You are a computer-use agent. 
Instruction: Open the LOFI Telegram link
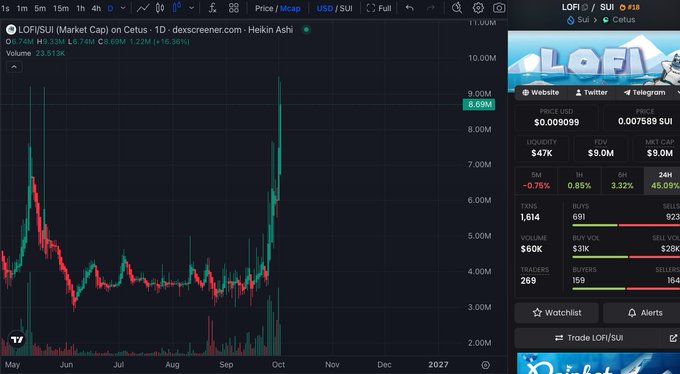(x=644, y=92)
